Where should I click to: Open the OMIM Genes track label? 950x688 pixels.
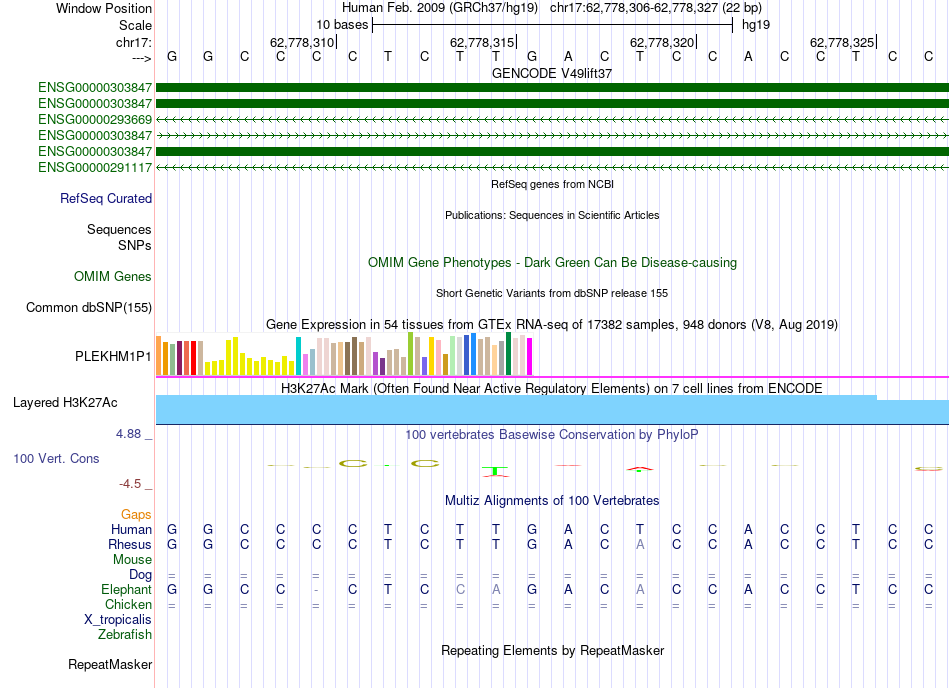(x=113, y=276)
